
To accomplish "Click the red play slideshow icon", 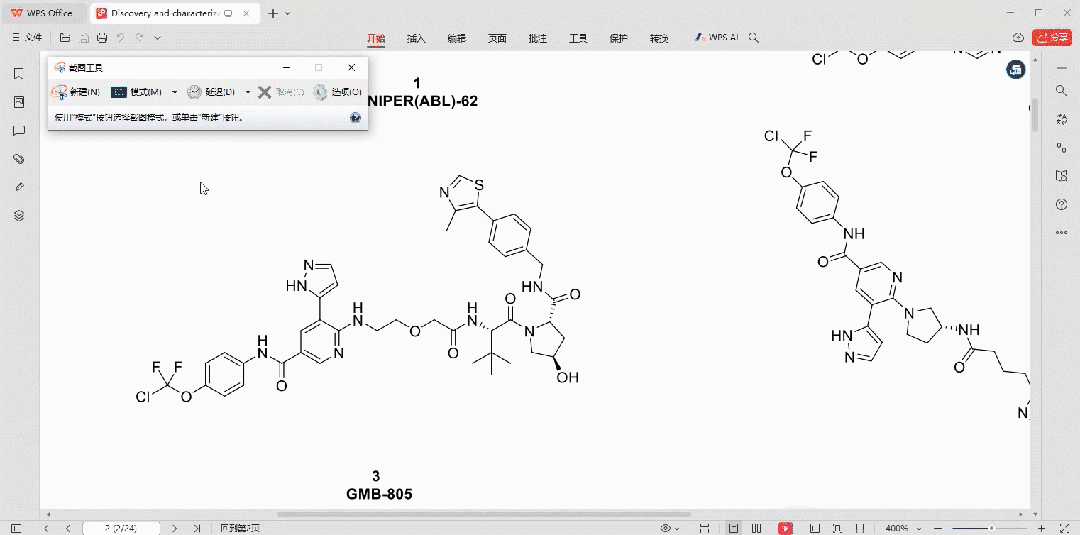I will (785, 528).
